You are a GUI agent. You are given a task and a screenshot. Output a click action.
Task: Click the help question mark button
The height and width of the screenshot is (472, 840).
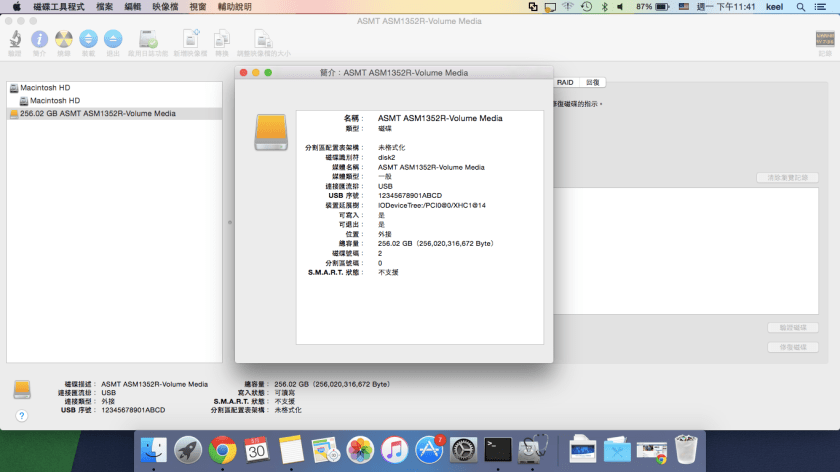(21, 413)
